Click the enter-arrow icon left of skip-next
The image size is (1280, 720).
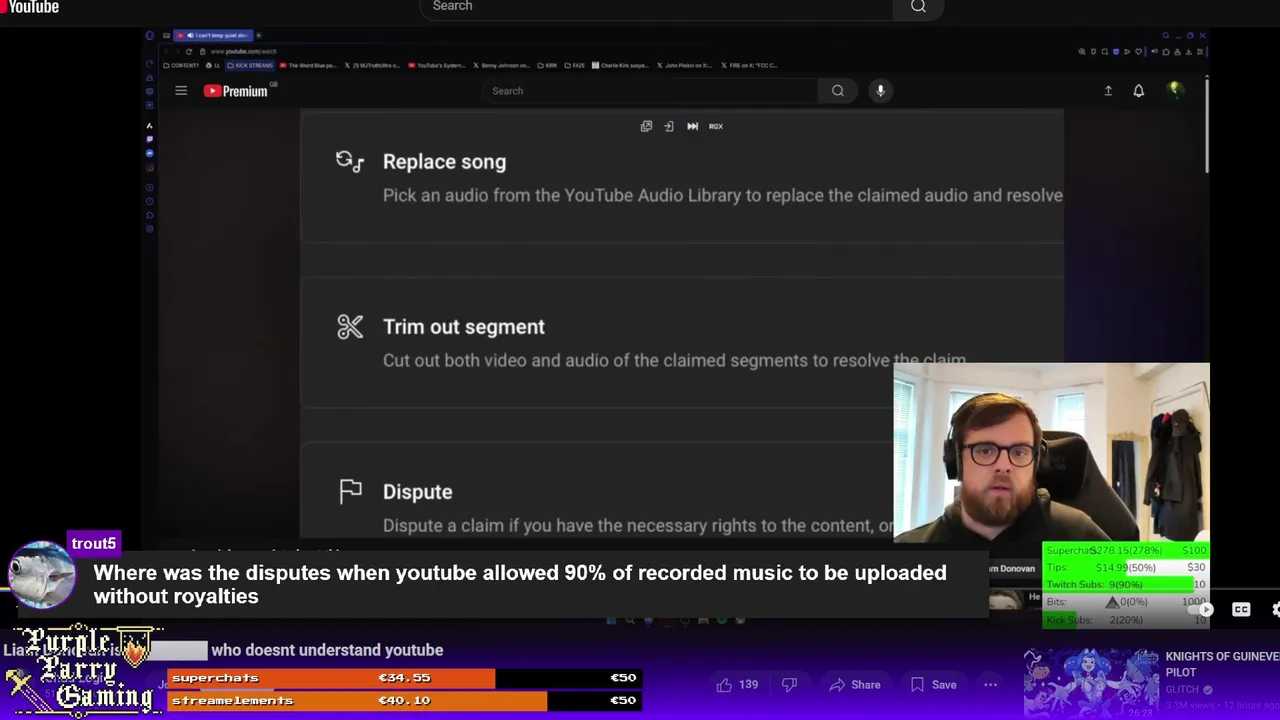[x=669, y=126]
